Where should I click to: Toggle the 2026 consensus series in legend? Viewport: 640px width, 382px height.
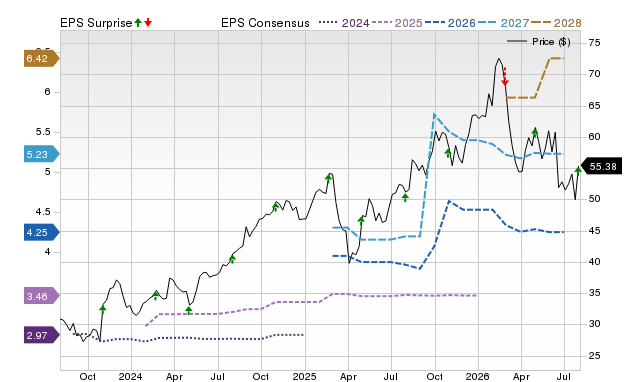tap(450, 23)
